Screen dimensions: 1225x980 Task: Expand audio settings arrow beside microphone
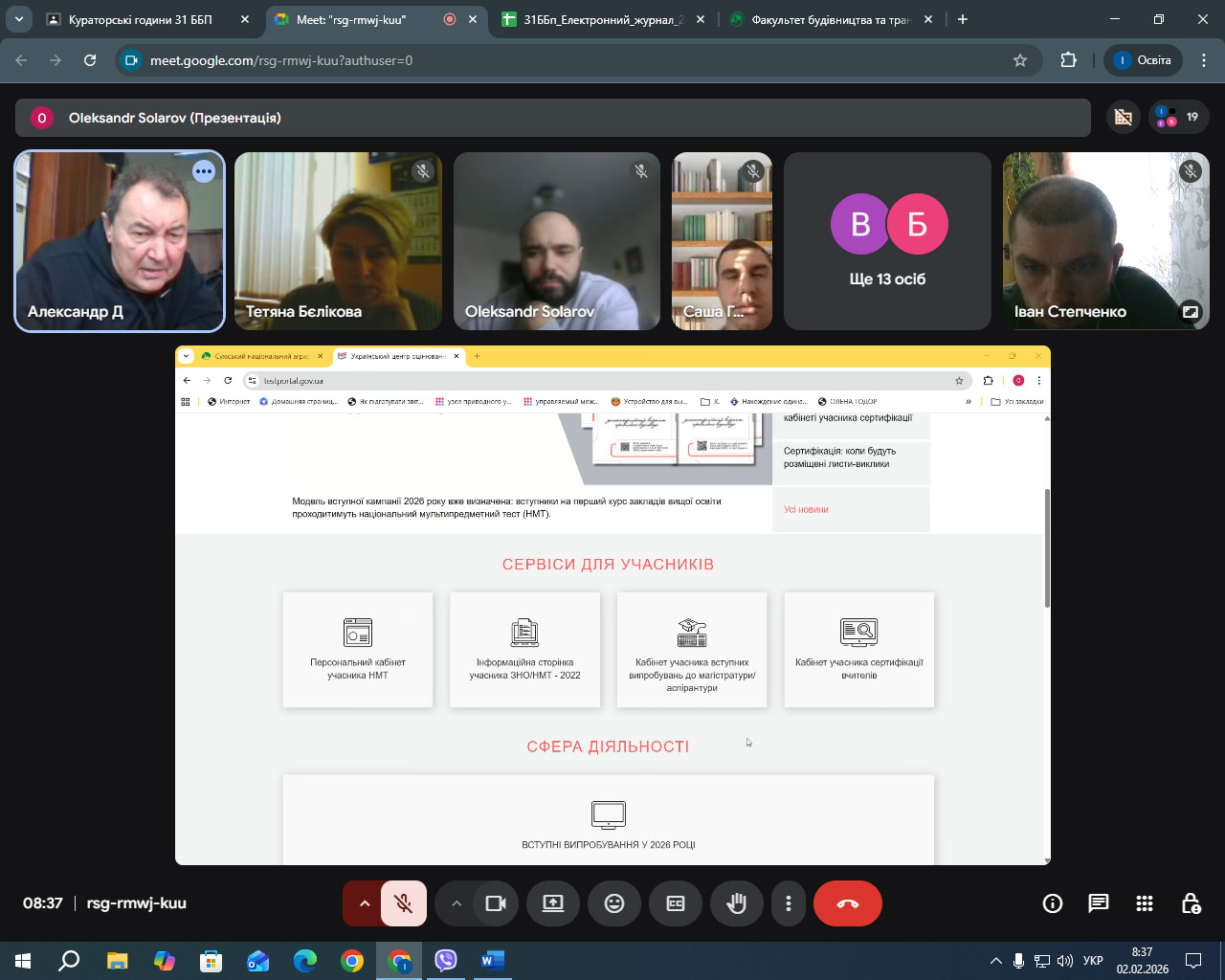[364, 903]
